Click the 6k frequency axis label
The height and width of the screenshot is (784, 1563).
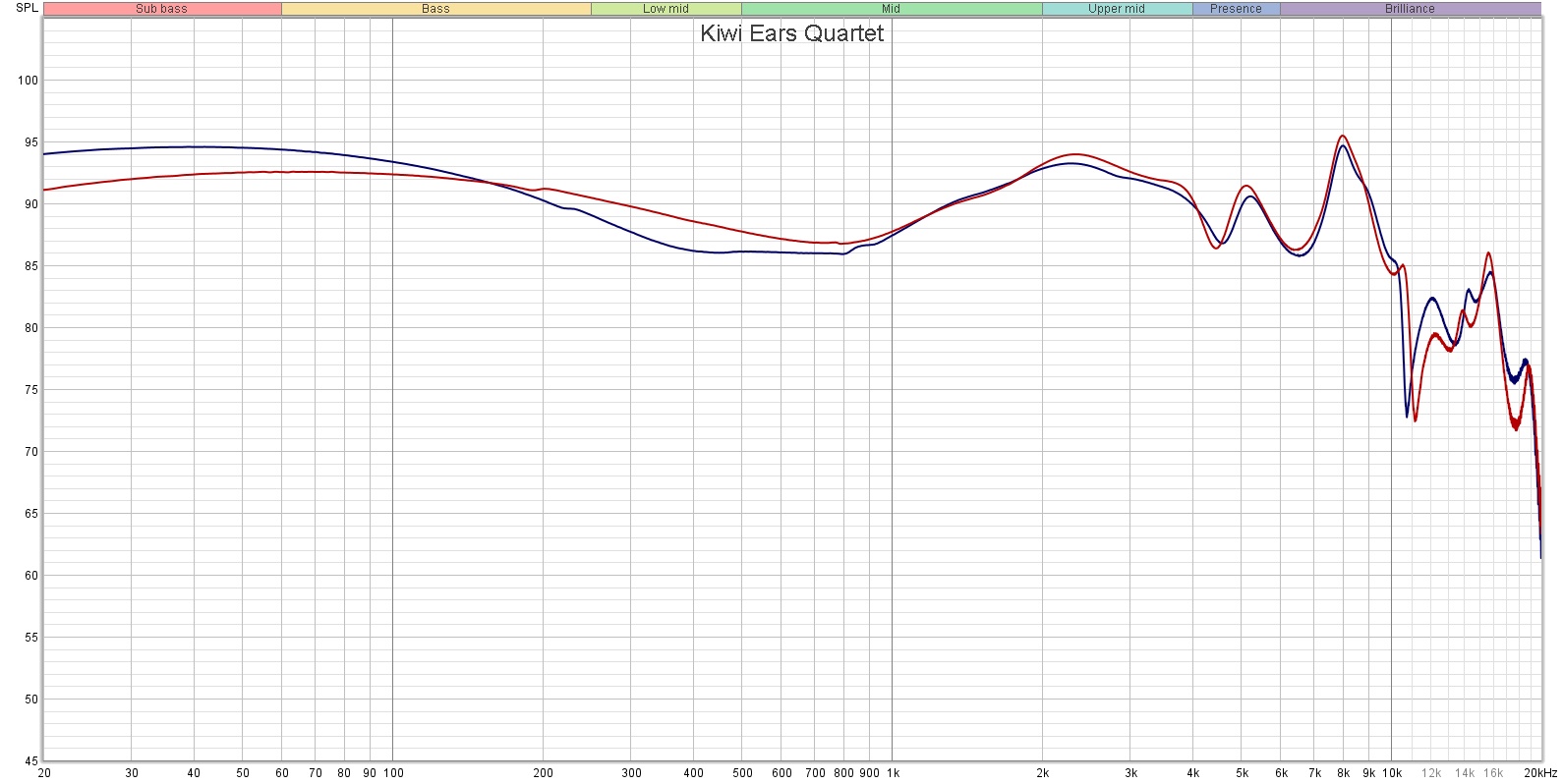(x=1282, y=773)
